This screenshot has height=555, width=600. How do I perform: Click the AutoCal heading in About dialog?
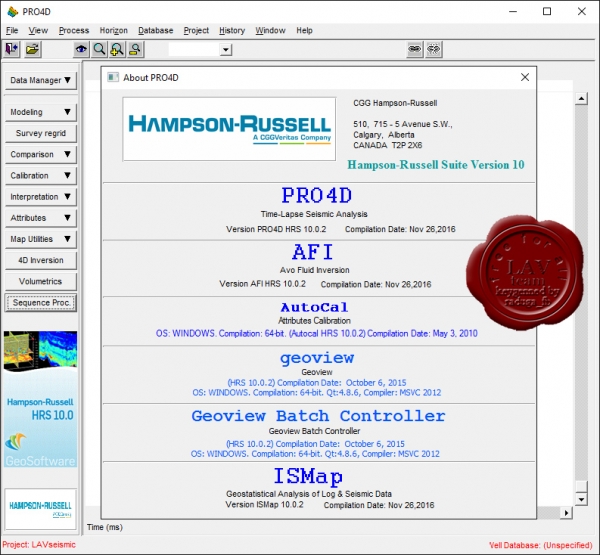[x=314, y=307]
